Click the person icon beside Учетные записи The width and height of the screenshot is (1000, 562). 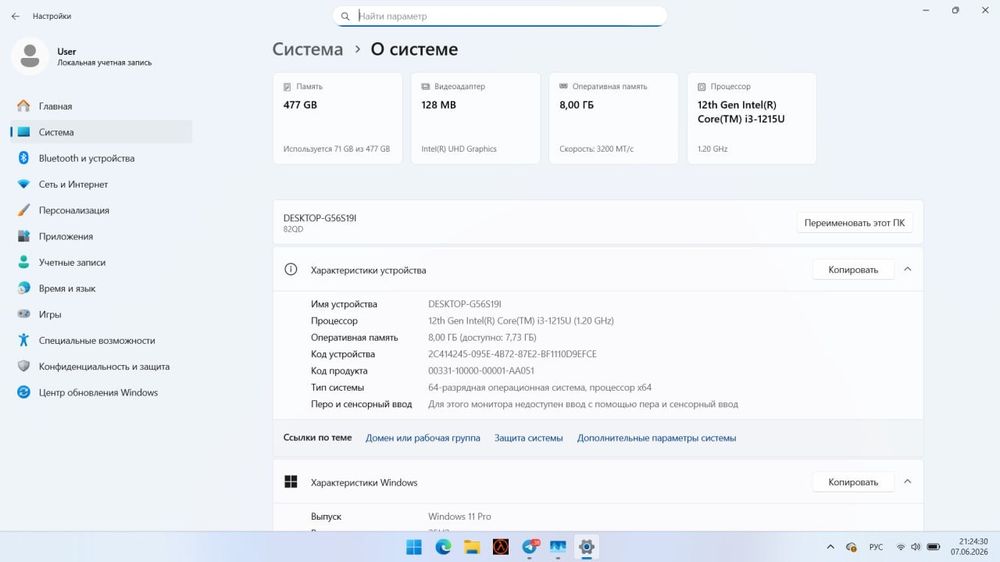point(24,262)
